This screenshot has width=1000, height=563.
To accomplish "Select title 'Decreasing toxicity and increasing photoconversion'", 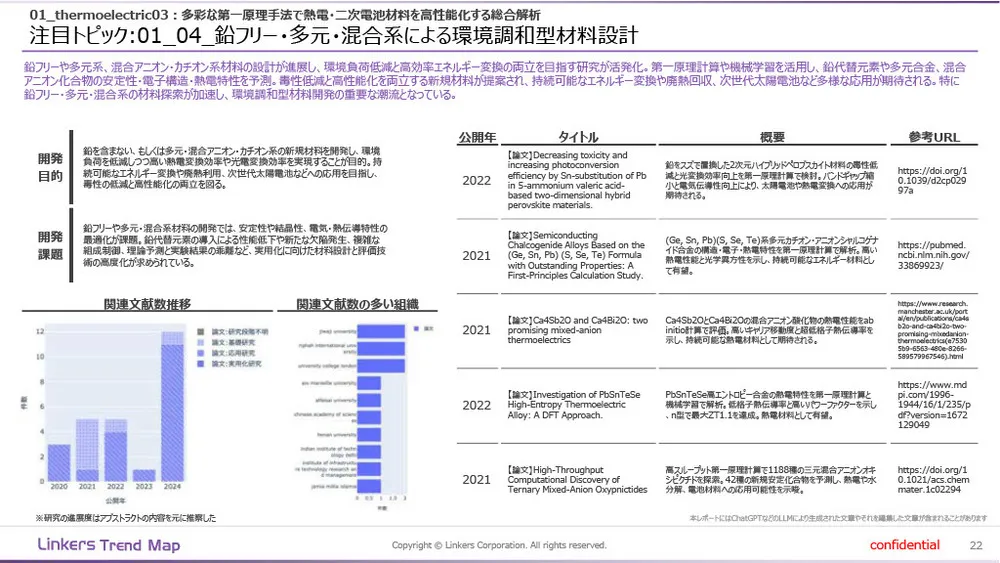I will 577,180.
